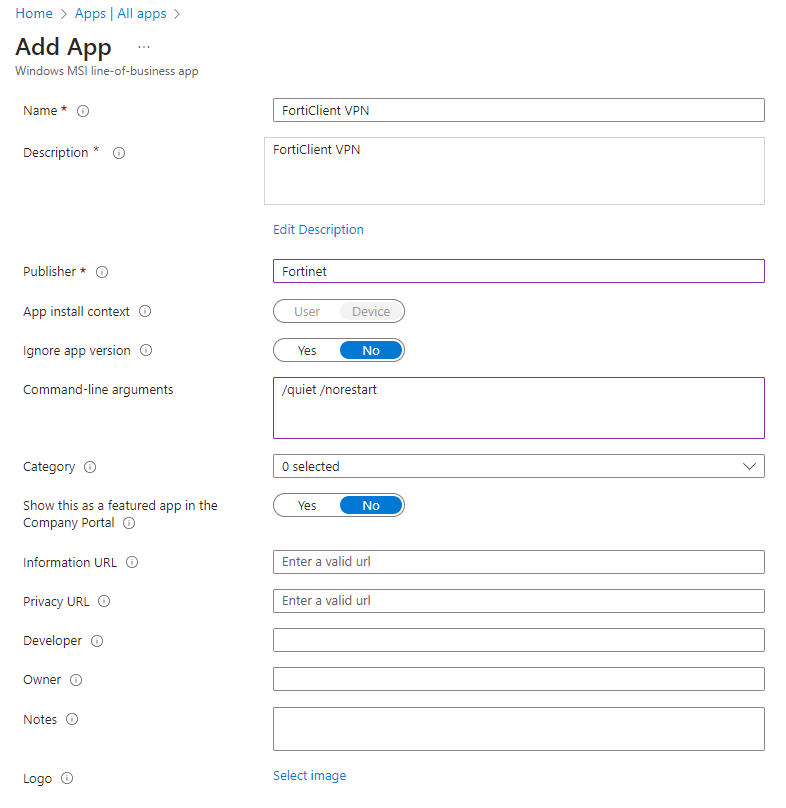This screenshot has width=786, height=808.
Task: Click the Description text box
Action: point(514,171)
